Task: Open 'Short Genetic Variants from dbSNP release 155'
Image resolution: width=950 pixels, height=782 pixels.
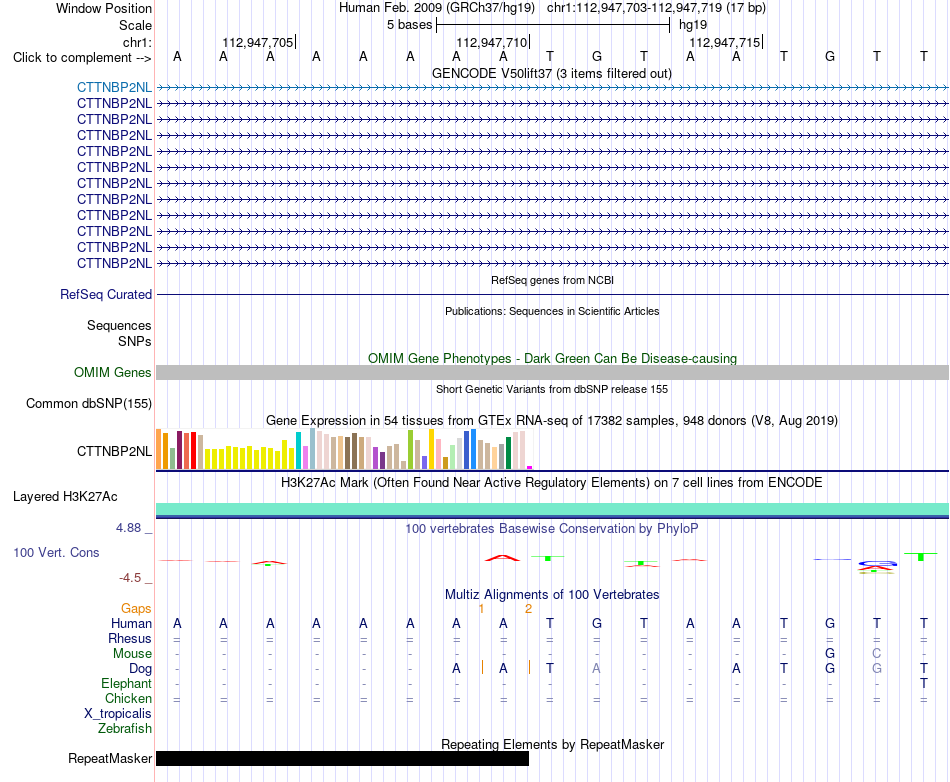Action: (x=552, y=389)
